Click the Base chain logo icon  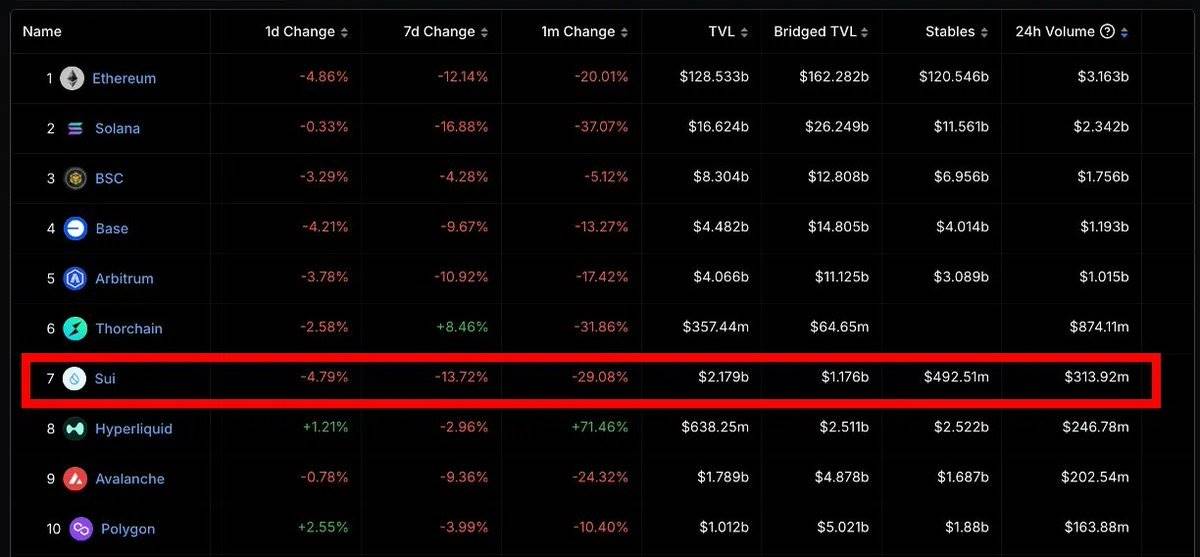[x=75, y=228]
